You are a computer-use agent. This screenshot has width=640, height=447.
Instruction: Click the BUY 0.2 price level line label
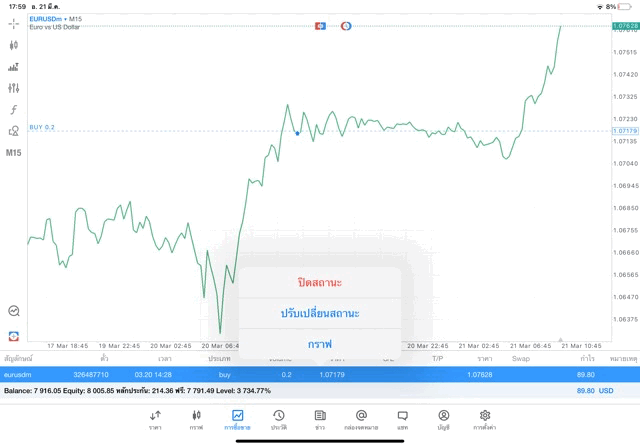point(42,127)
